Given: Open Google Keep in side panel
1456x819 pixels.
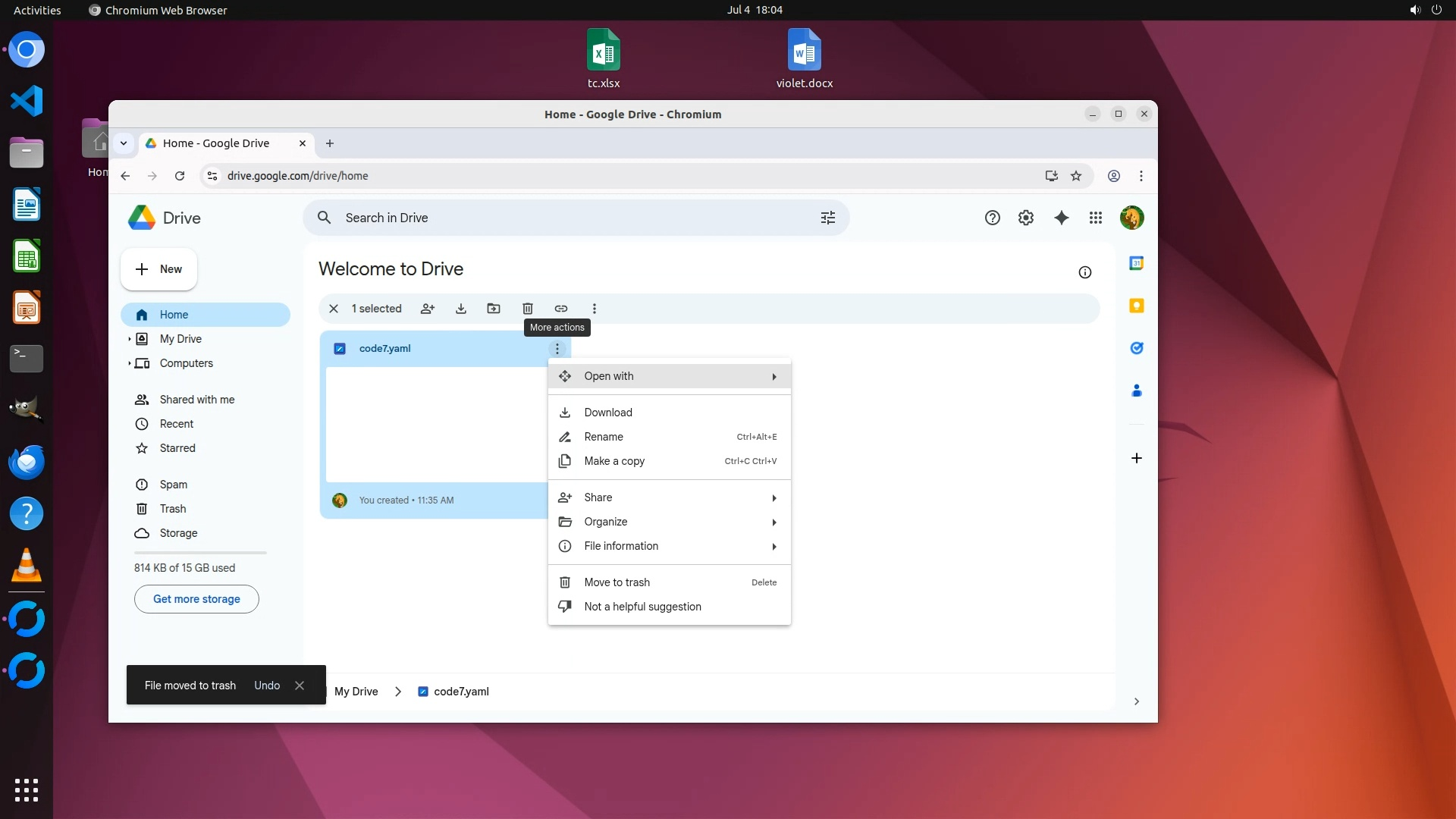Looking at the screenshot, I should (1136, 306).
